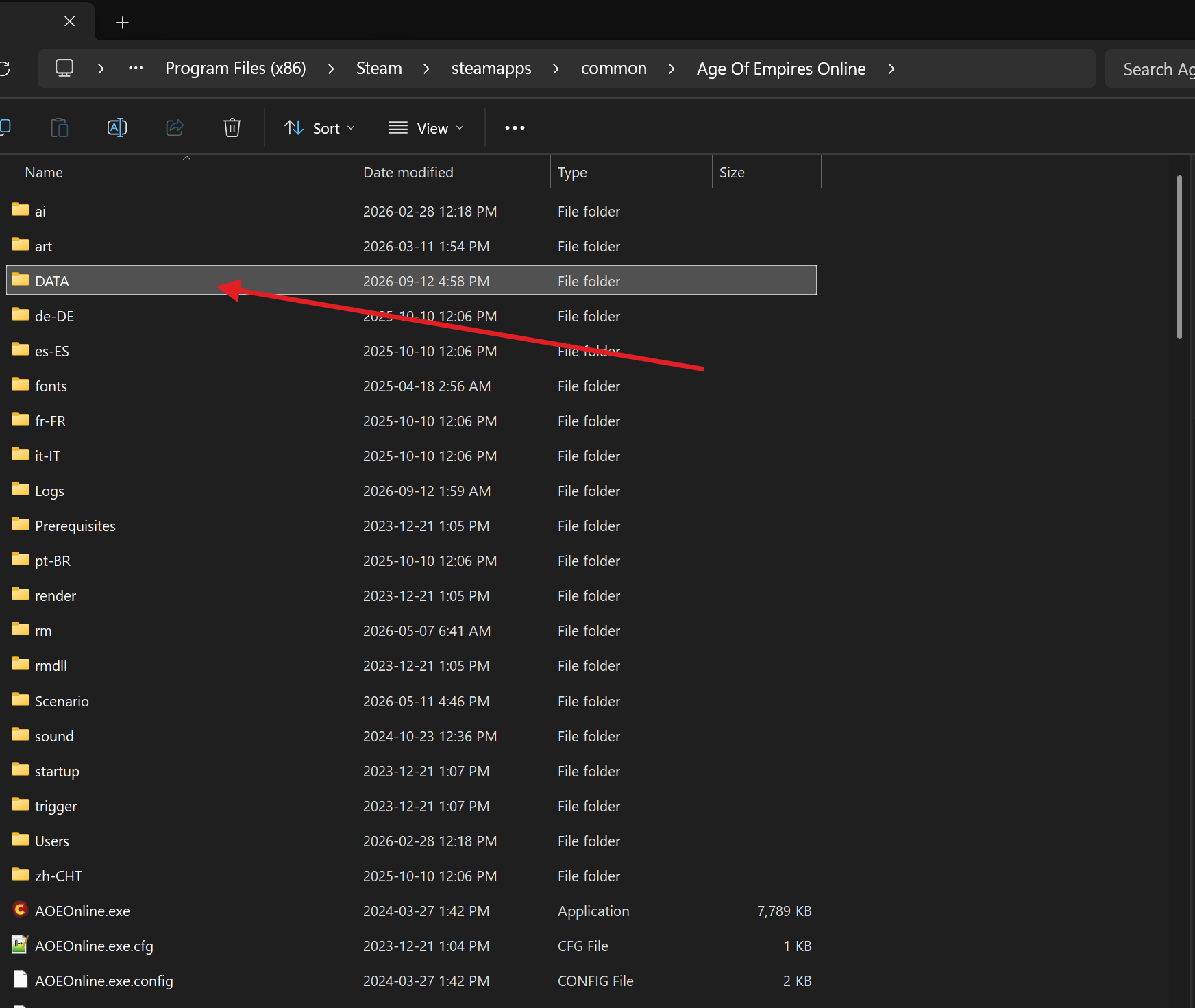Click the Share icon in toolbar
This screenshot has height=1008, width=1195.
click(x=175, y=127)
